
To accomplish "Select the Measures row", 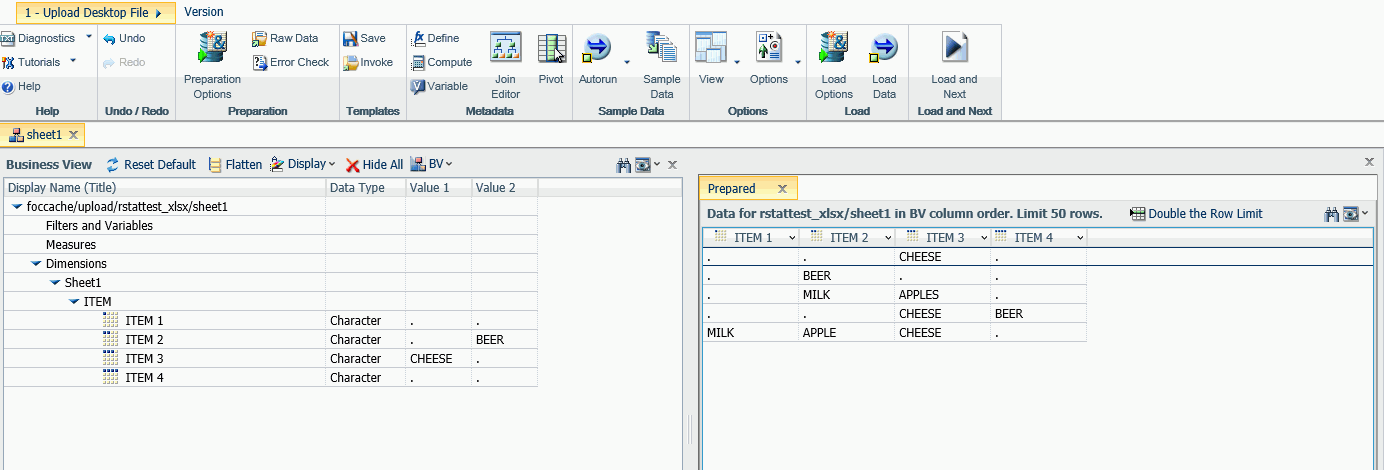I will point(270,245).
